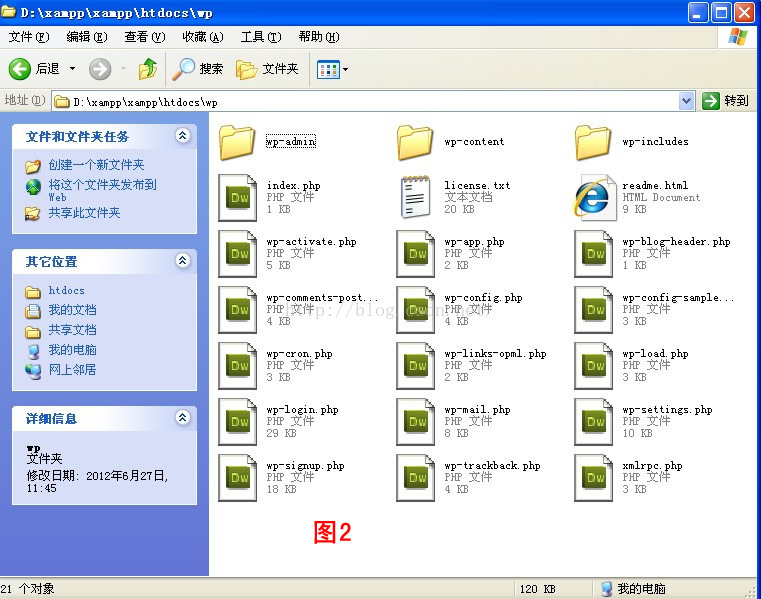Select wp-blog-header.php file icon

click(x=594, y=254)
